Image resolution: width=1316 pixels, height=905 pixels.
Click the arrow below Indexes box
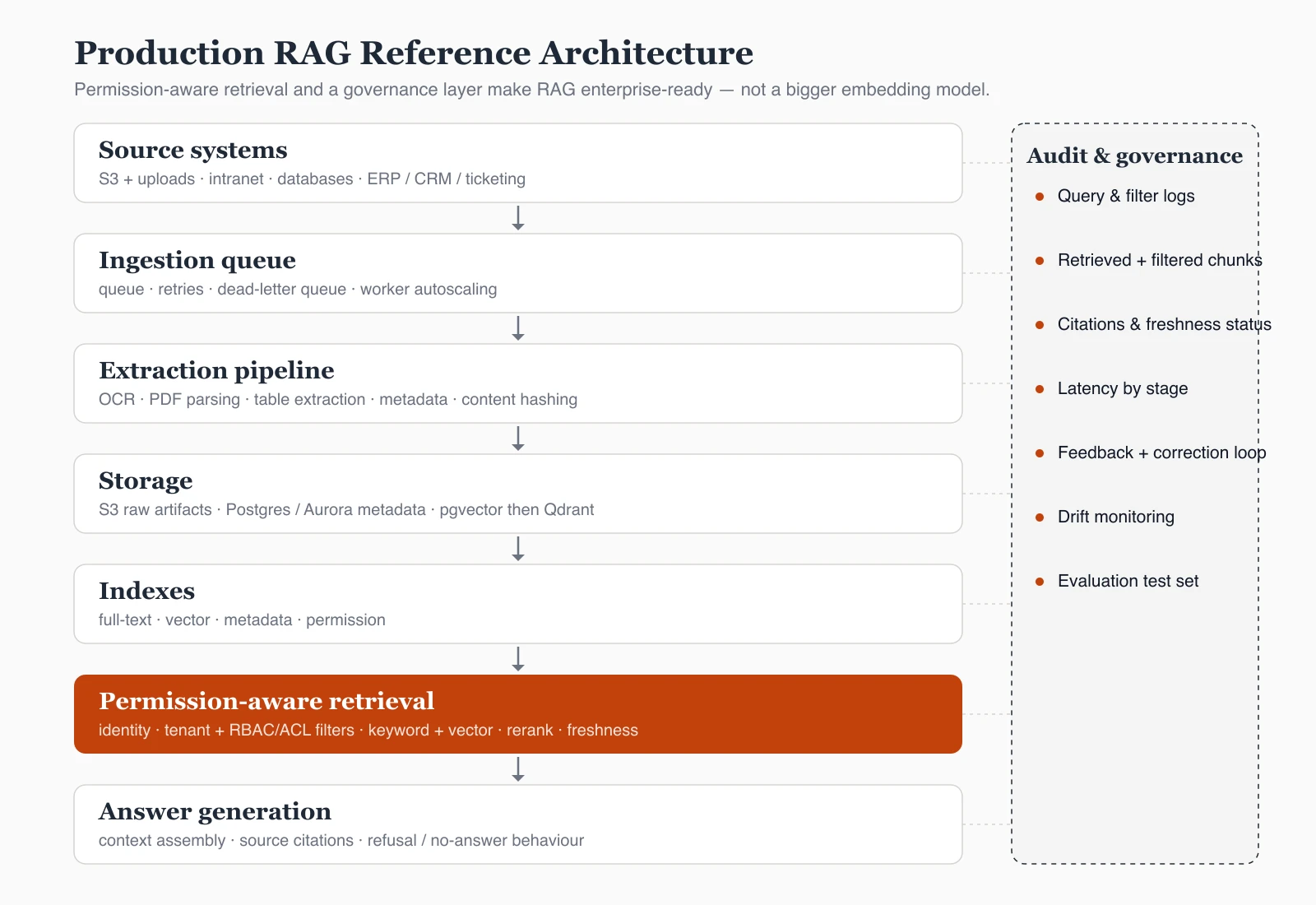point(518,659)
